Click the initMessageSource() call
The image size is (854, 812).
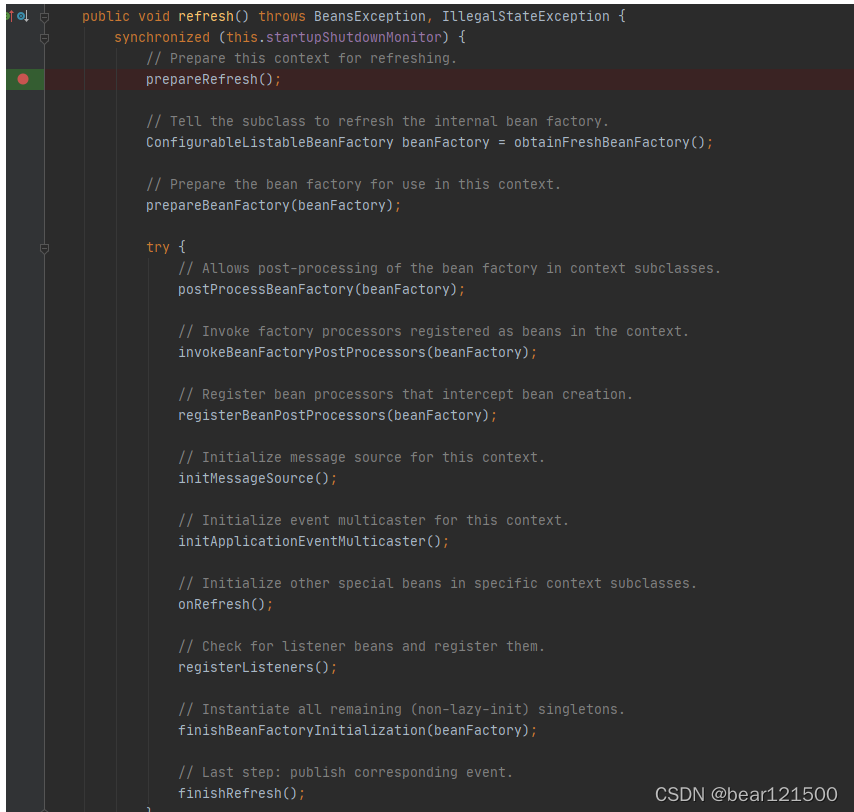pyautogui.click(x=254, y=478)
